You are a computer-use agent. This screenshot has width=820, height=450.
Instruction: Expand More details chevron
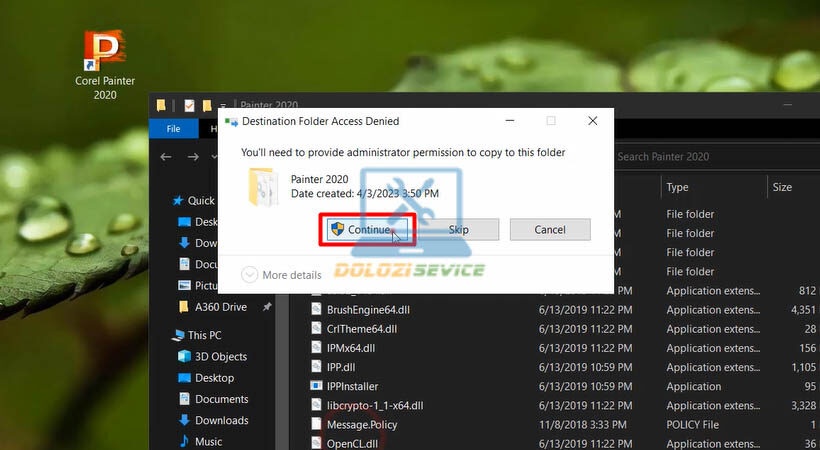[x=249, y=275]
